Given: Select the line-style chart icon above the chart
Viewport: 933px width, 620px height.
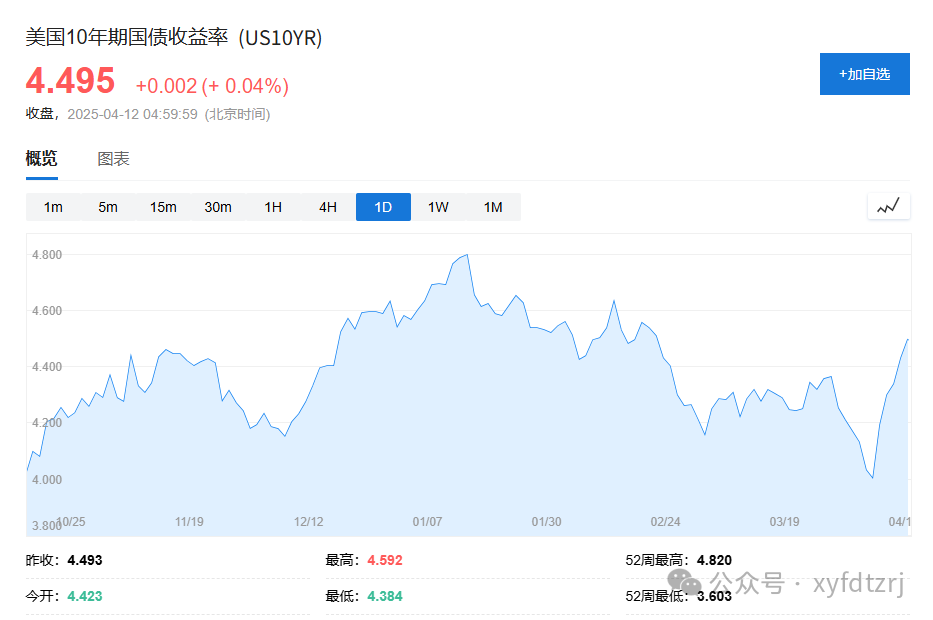Looking at the screenshot, I should pos(887,206).
